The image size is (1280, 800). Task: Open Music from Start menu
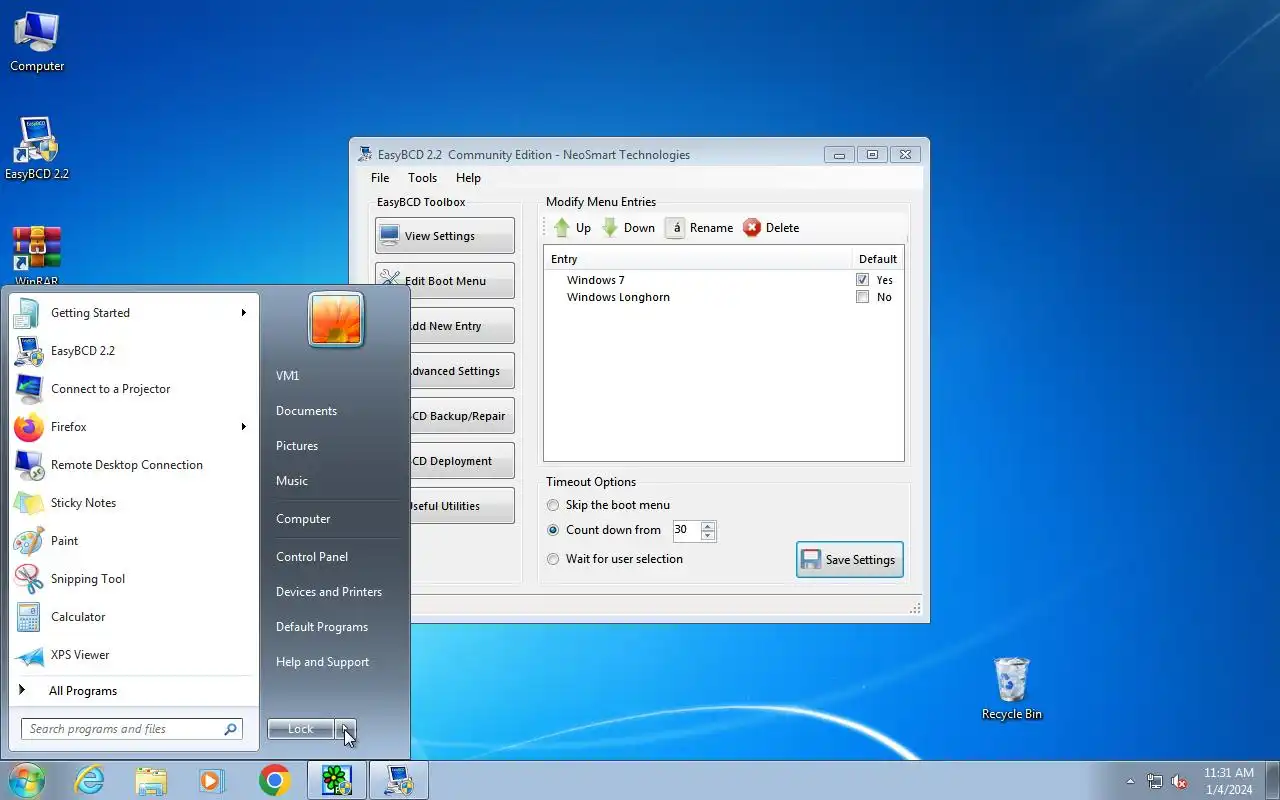click(292, 481)
